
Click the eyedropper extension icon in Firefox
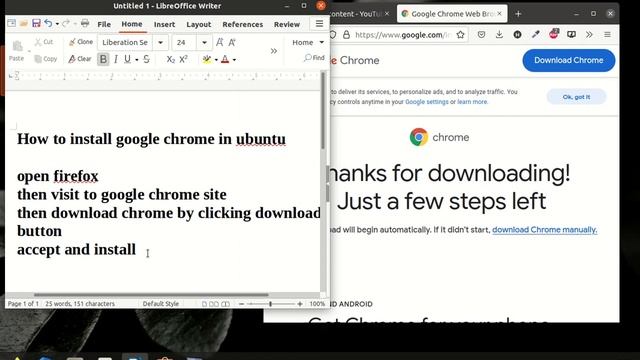(x=536, y=35)
